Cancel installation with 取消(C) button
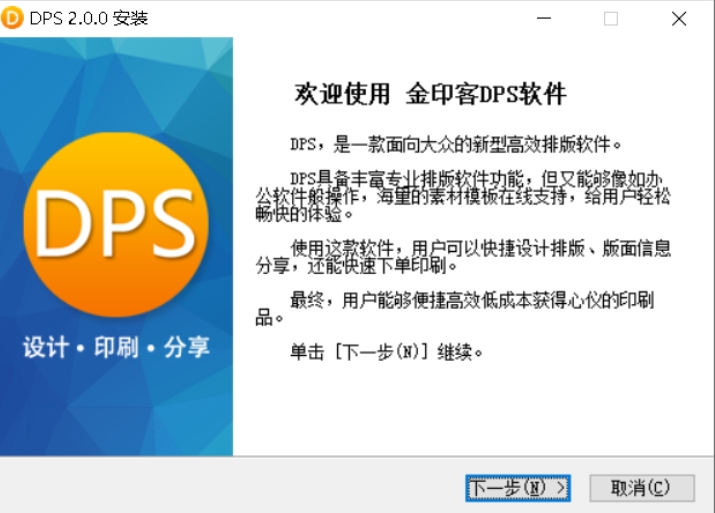The height and width of the screenshot is (513, 715). coord(642,488)
